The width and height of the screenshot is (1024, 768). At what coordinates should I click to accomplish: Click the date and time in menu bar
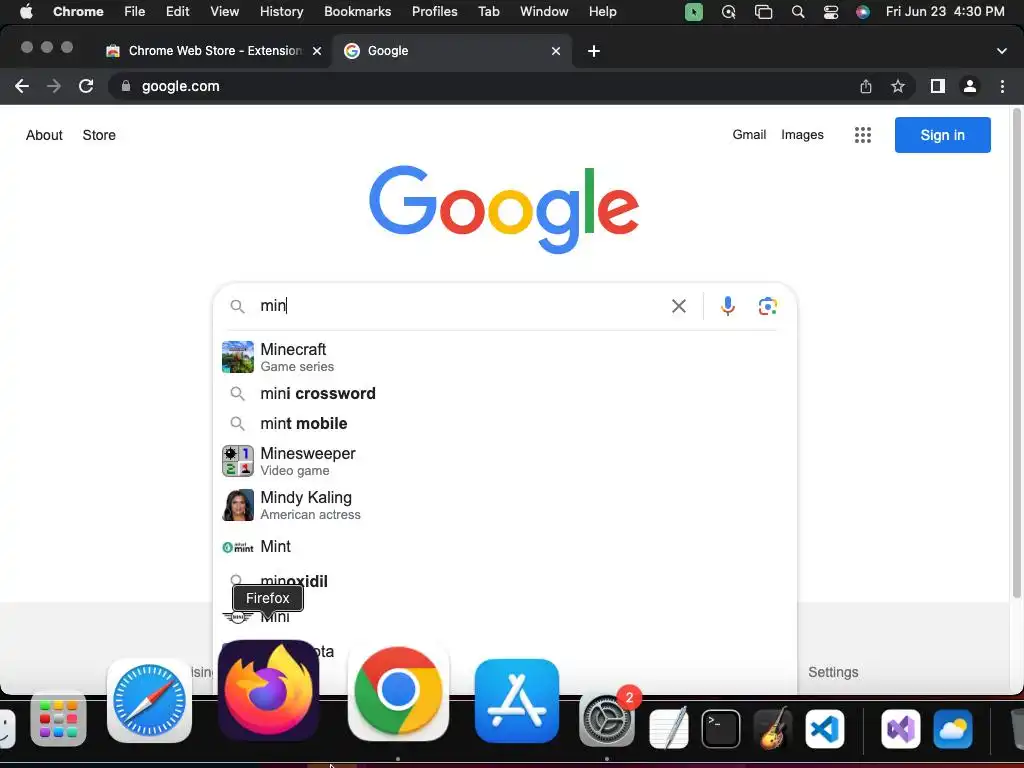click(945, 12)
